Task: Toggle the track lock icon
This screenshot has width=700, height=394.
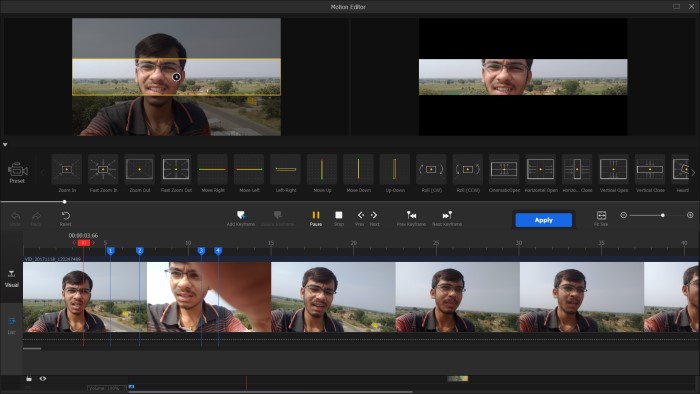Action: pos(29,378)
